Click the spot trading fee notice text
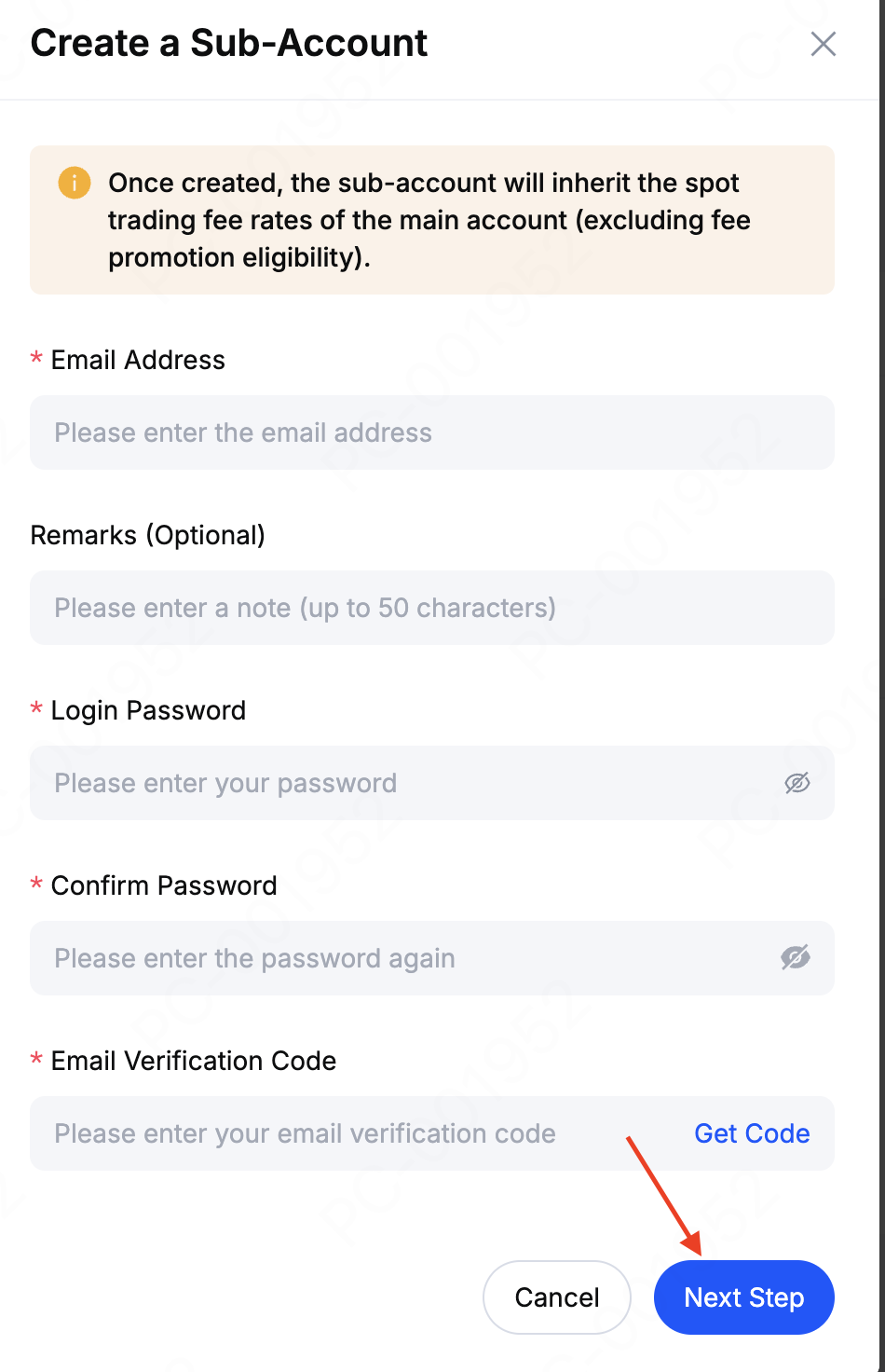The image size is (885, 1372). [x=429, y=220]
